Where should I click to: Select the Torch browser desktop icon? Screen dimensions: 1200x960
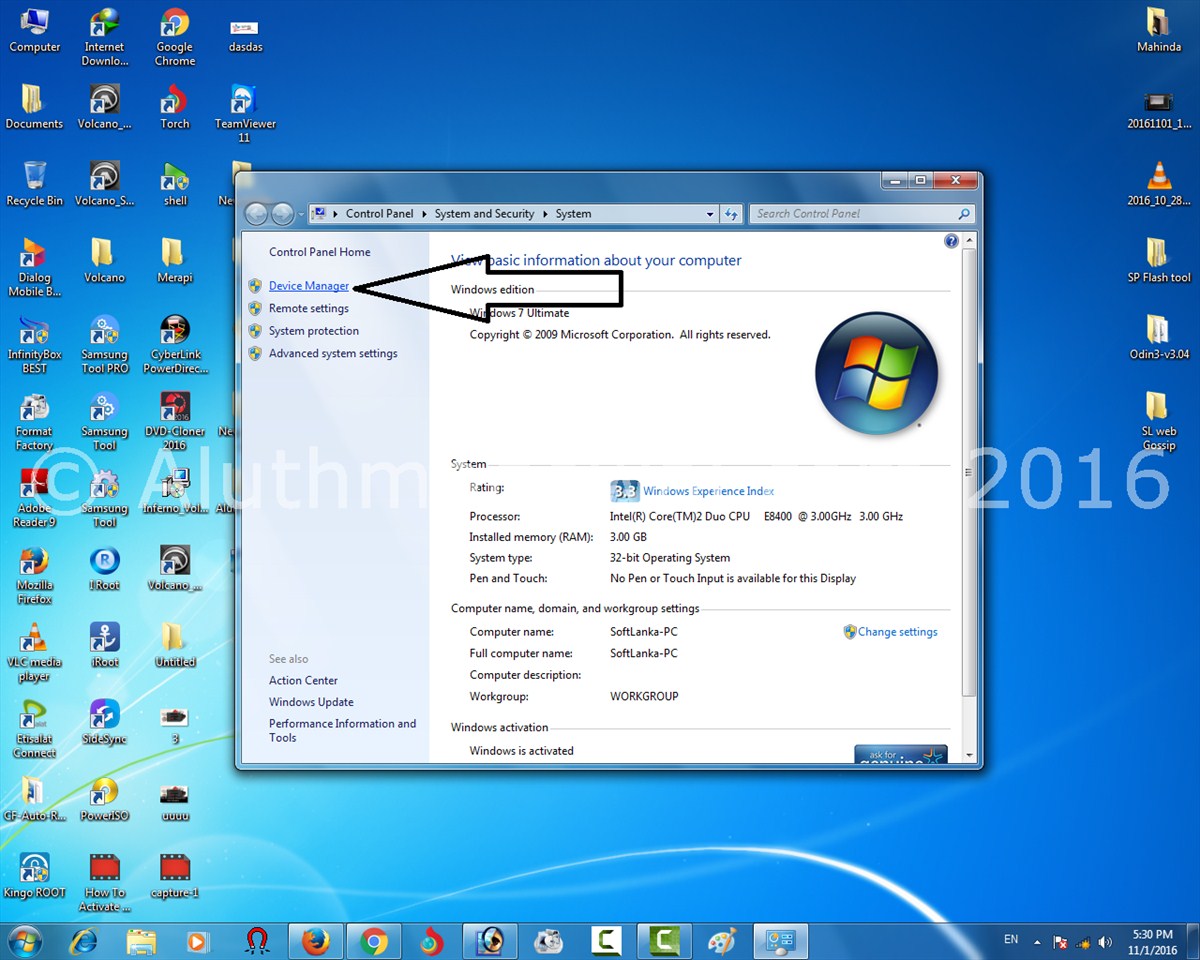pyautogui.click(x=175, y=107)
